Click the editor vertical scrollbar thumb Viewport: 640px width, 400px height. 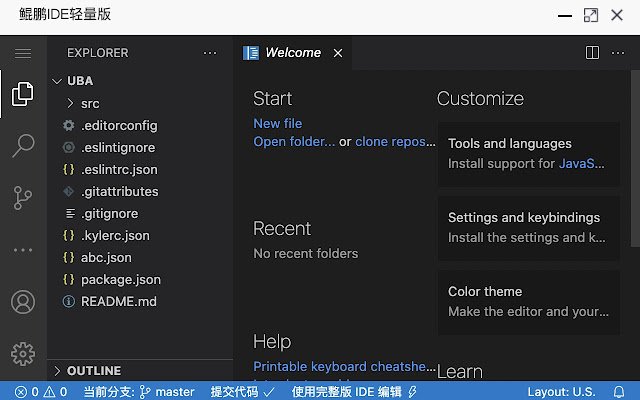[x=635, y=158]
